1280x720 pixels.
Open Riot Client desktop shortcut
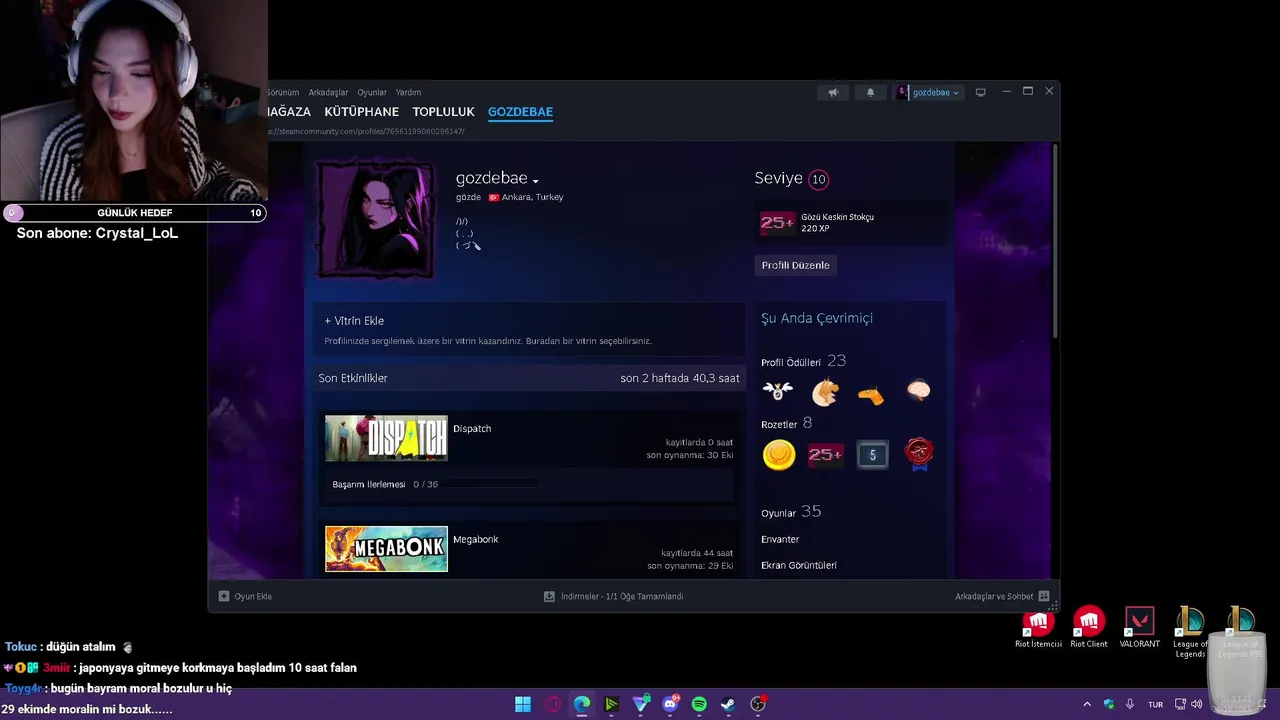1089,629
